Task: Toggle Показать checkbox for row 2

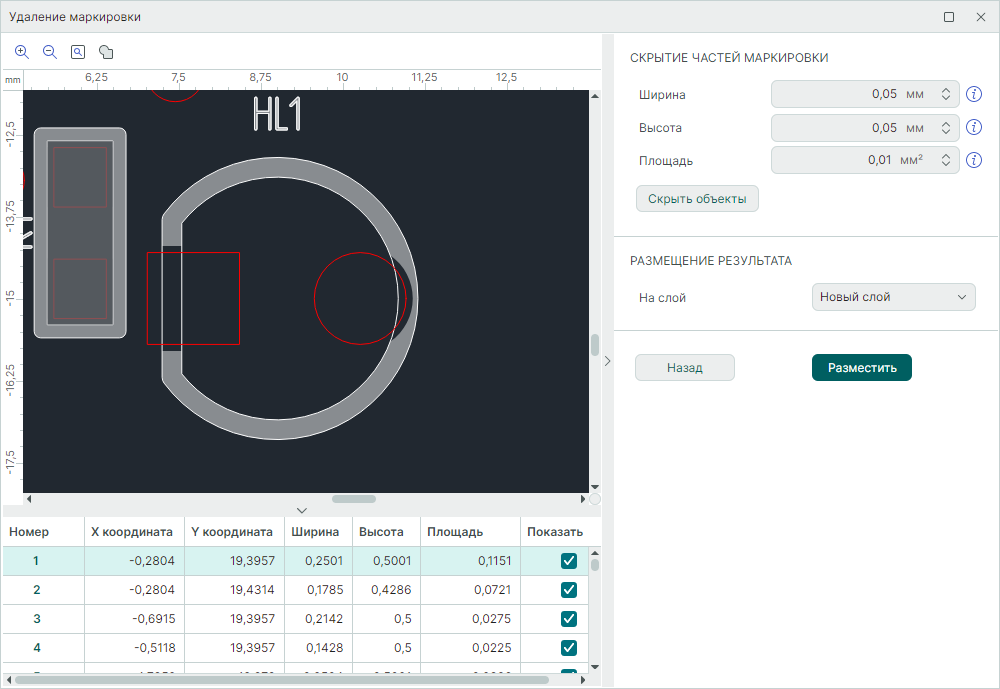Action: coord(569,590)
